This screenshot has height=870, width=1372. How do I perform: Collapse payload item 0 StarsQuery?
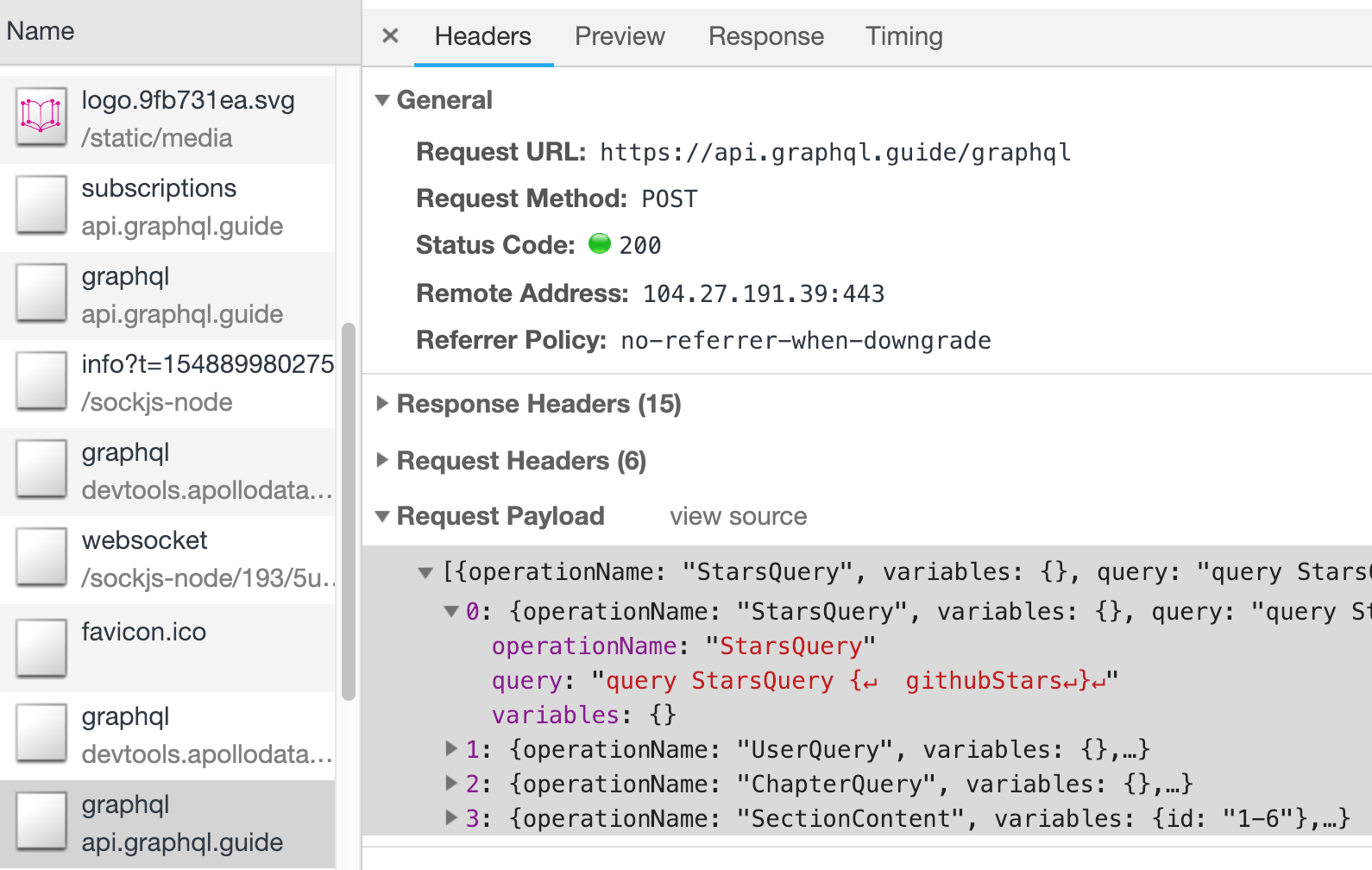pyautogui.click(x=451, y=612)
